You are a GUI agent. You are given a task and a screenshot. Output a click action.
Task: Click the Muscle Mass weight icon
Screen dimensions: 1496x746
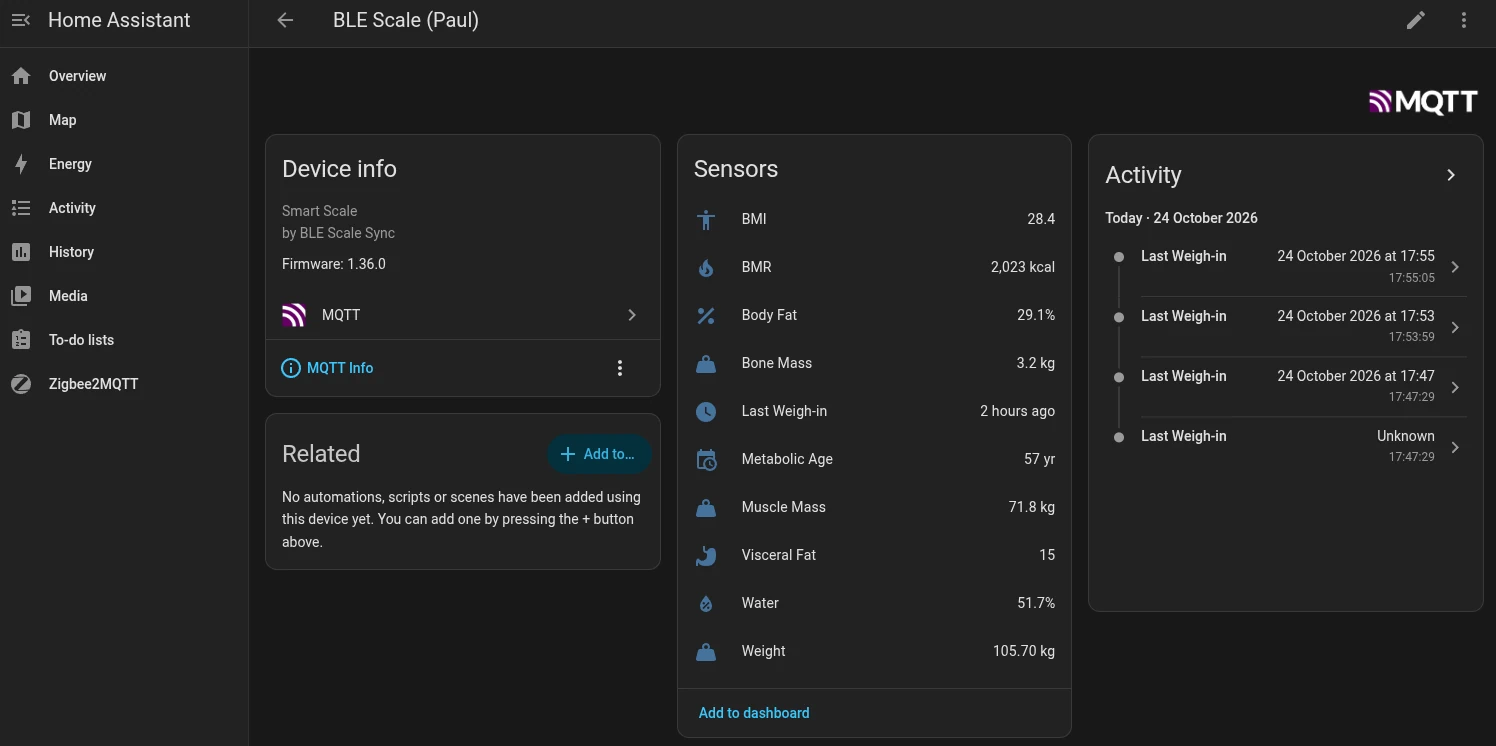point(706,507)
